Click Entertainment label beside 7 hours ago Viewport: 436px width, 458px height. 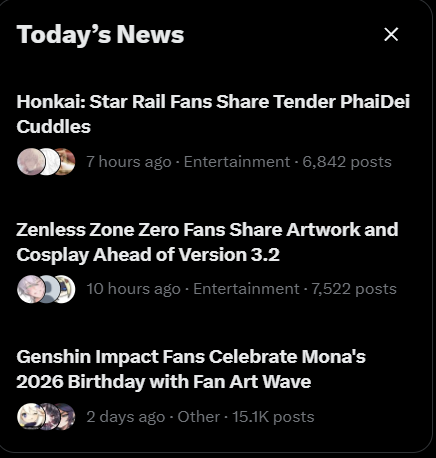[x=237, y=162]
